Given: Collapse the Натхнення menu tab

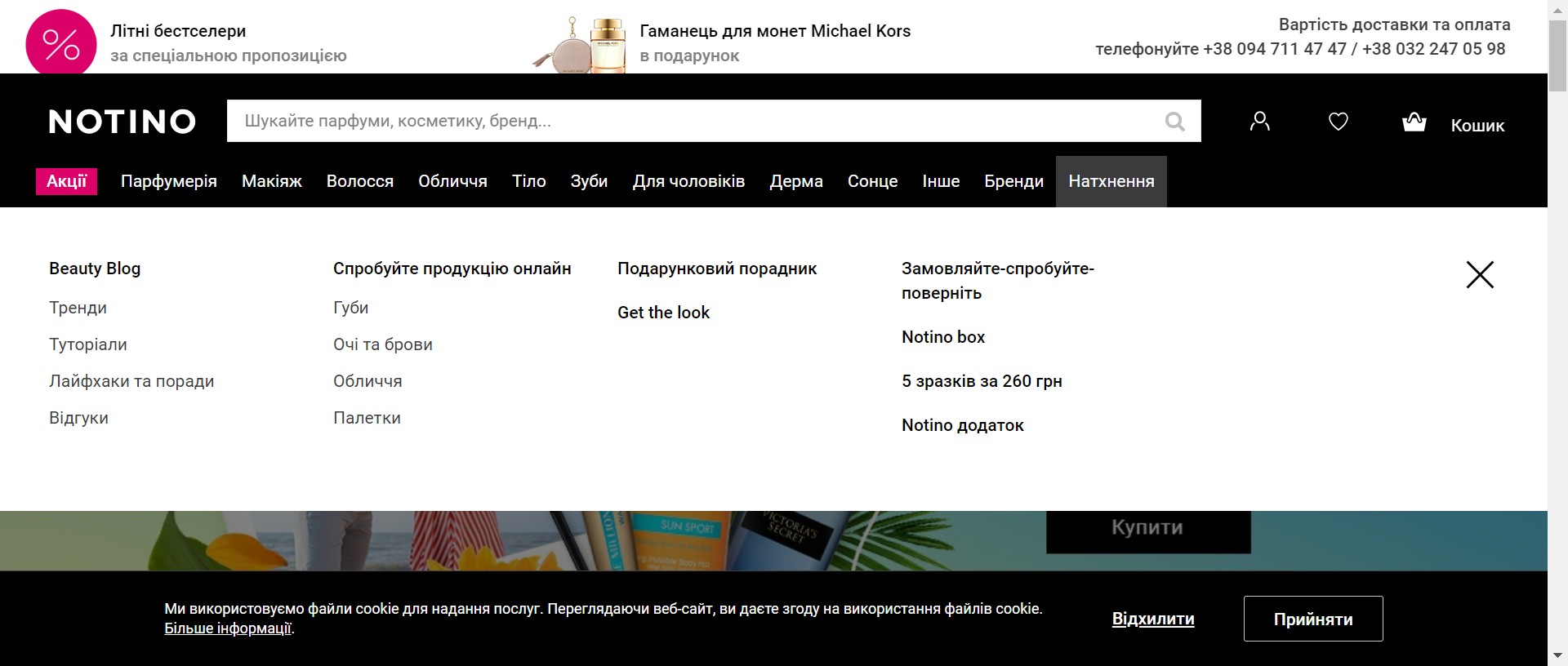Looking at the screenshot, I should click(x=1111, y=181).
